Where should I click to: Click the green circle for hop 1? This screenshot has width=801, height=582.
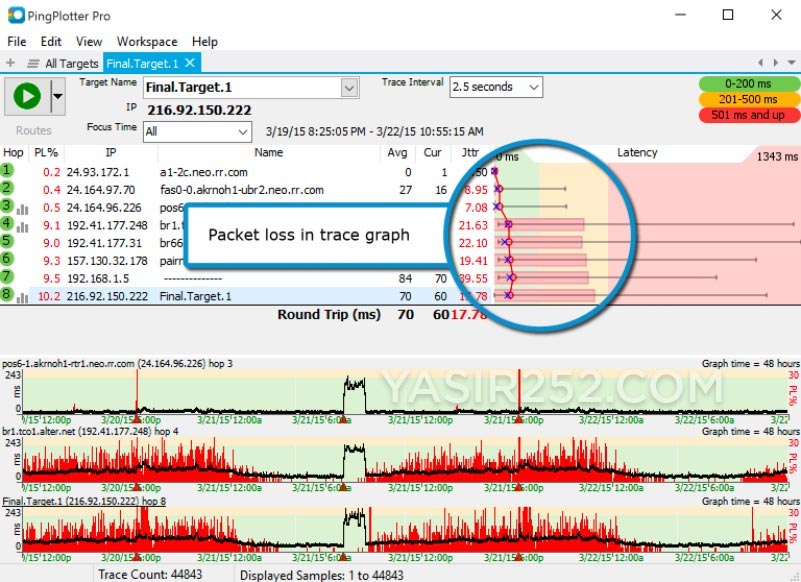point(9,172)
